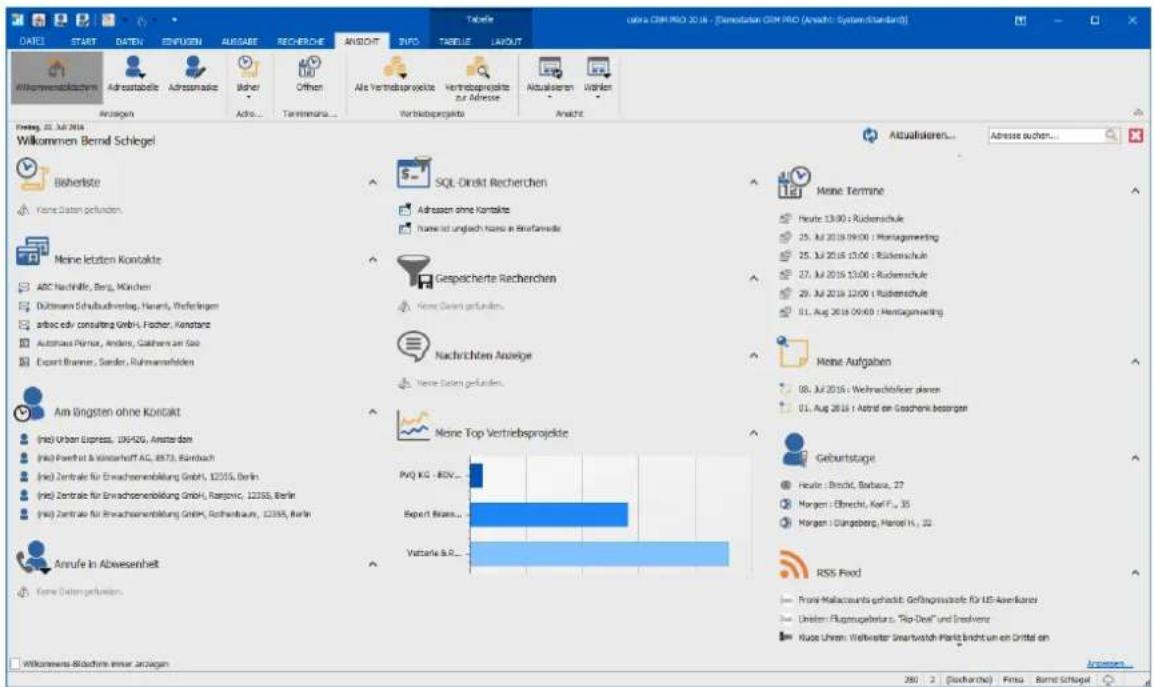Select 'arboc edv consulting GmbH, Fischer, Konstanz'
This screenshot has width=1154, height=687.
(x=123, y=325)
